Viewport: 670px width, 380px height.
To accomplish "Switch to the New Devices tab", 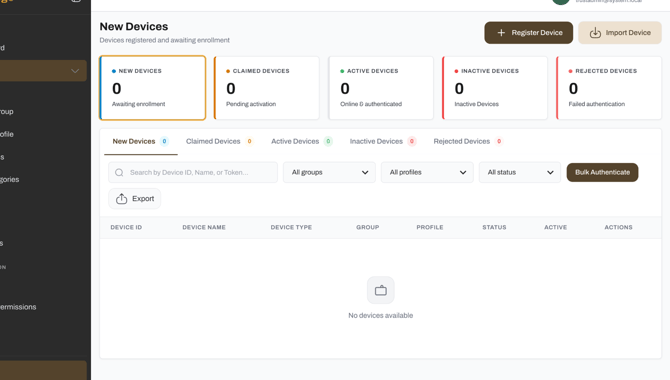I will click(x=141, y=141).
